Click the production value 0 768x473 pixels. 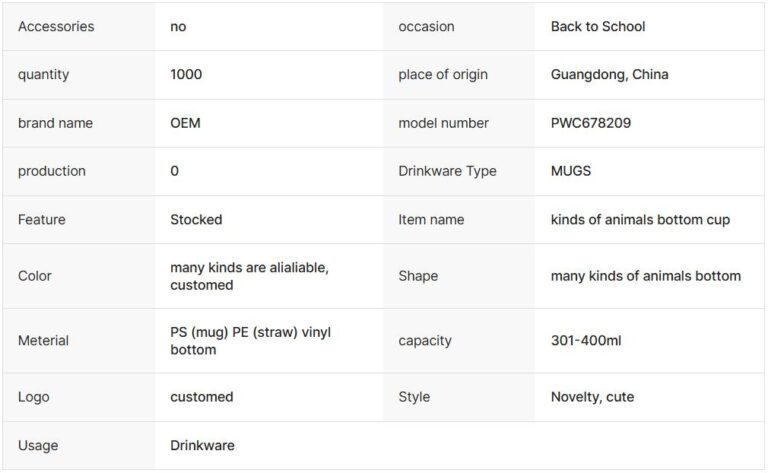pos(175,171)
